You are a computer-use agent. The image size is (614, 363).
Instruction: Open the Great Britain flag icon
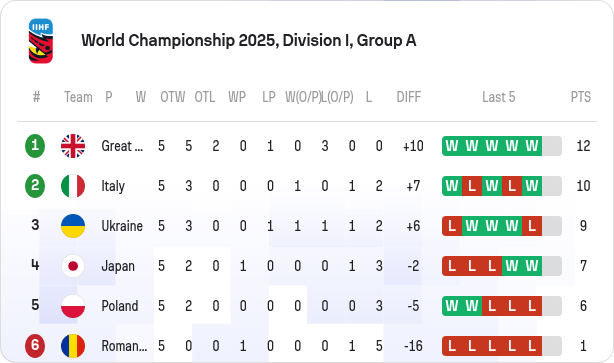(x=73, y=146)
